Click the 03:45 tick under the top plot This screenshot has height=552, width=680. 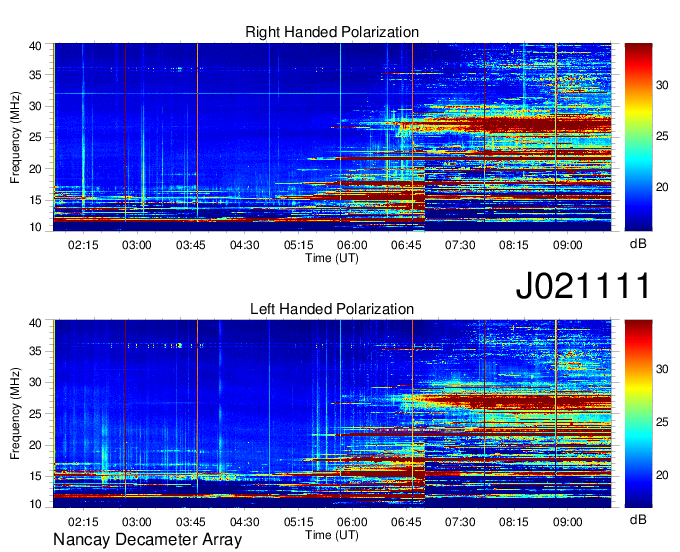(x=190, y=245)
